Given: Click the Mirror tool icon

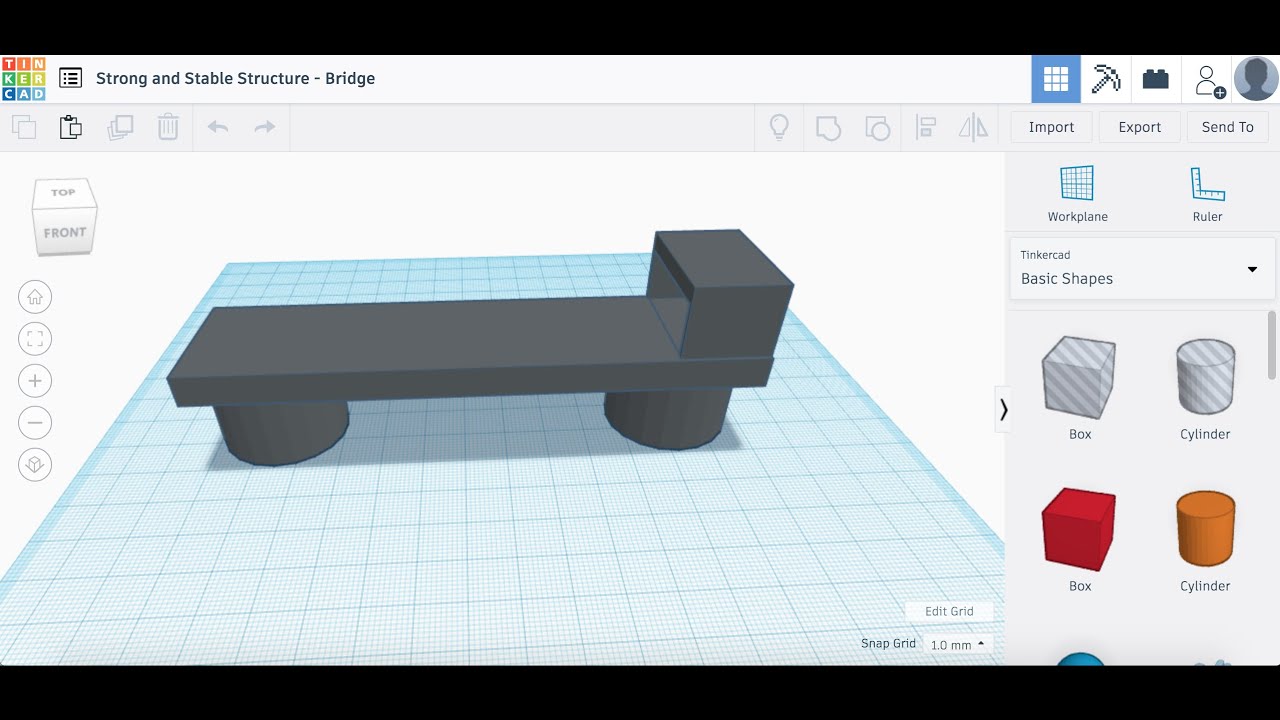Looking at the screenshot, I should pyautogui.click(x=973, y=127).
